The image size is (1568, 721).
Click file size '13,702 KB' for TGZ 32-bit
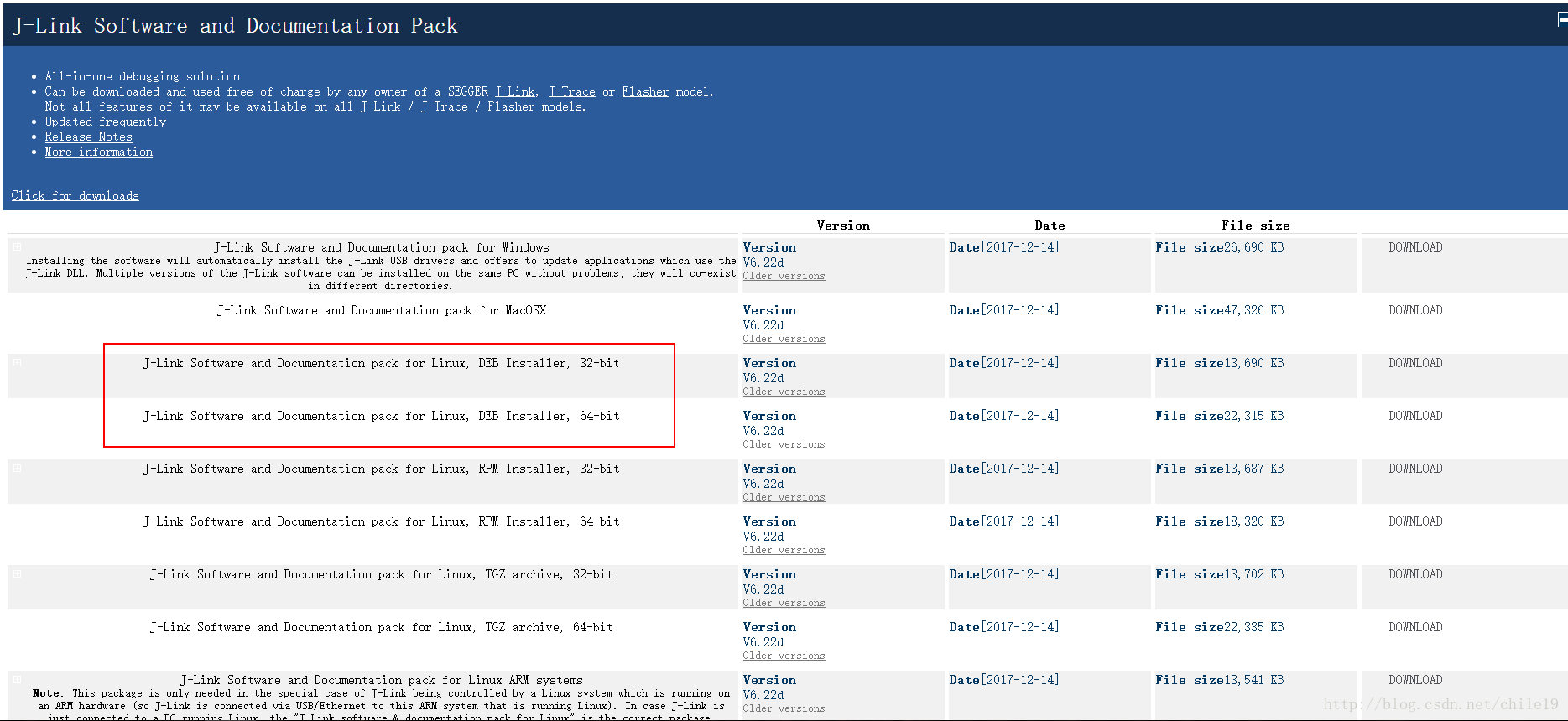click(1253, 574)
